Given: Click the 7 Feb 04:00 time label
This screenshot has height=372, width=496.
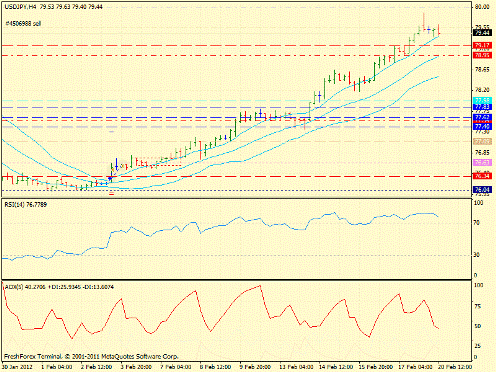Looking at the screenshot, I should (176, 367).
